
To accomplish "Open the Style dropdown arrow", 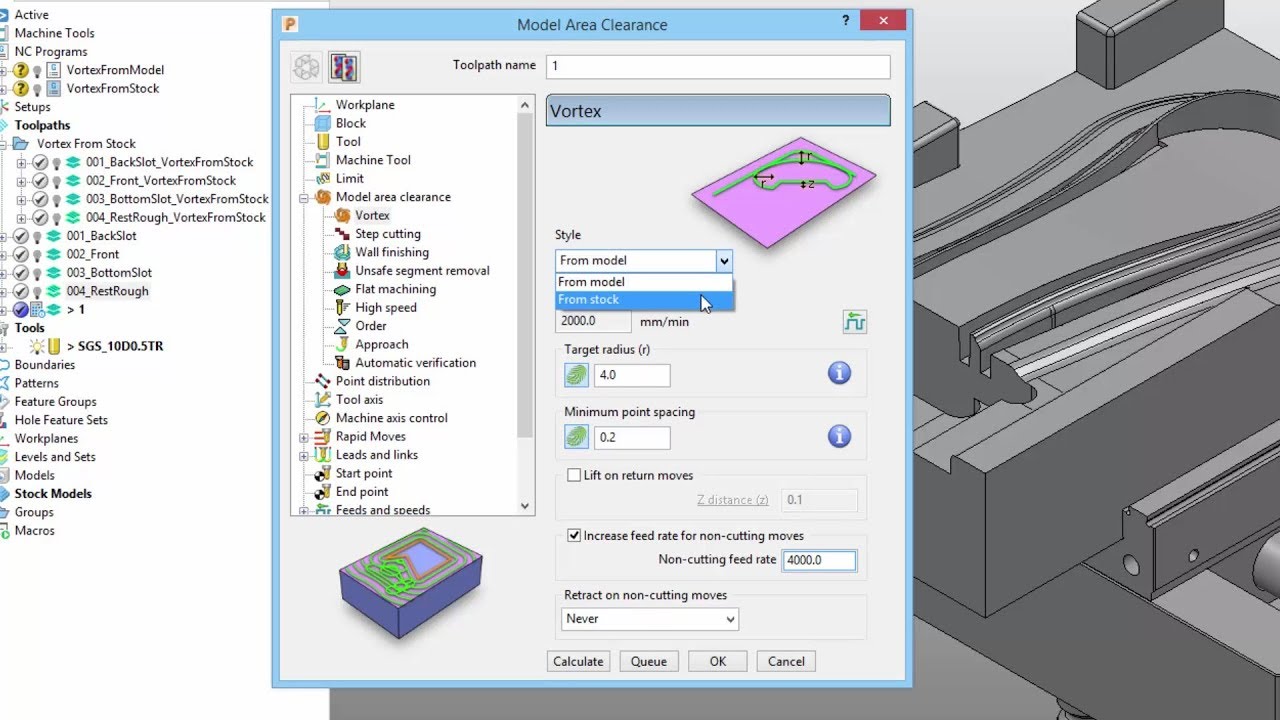I will pyautogui.click(x=724, y=261).
